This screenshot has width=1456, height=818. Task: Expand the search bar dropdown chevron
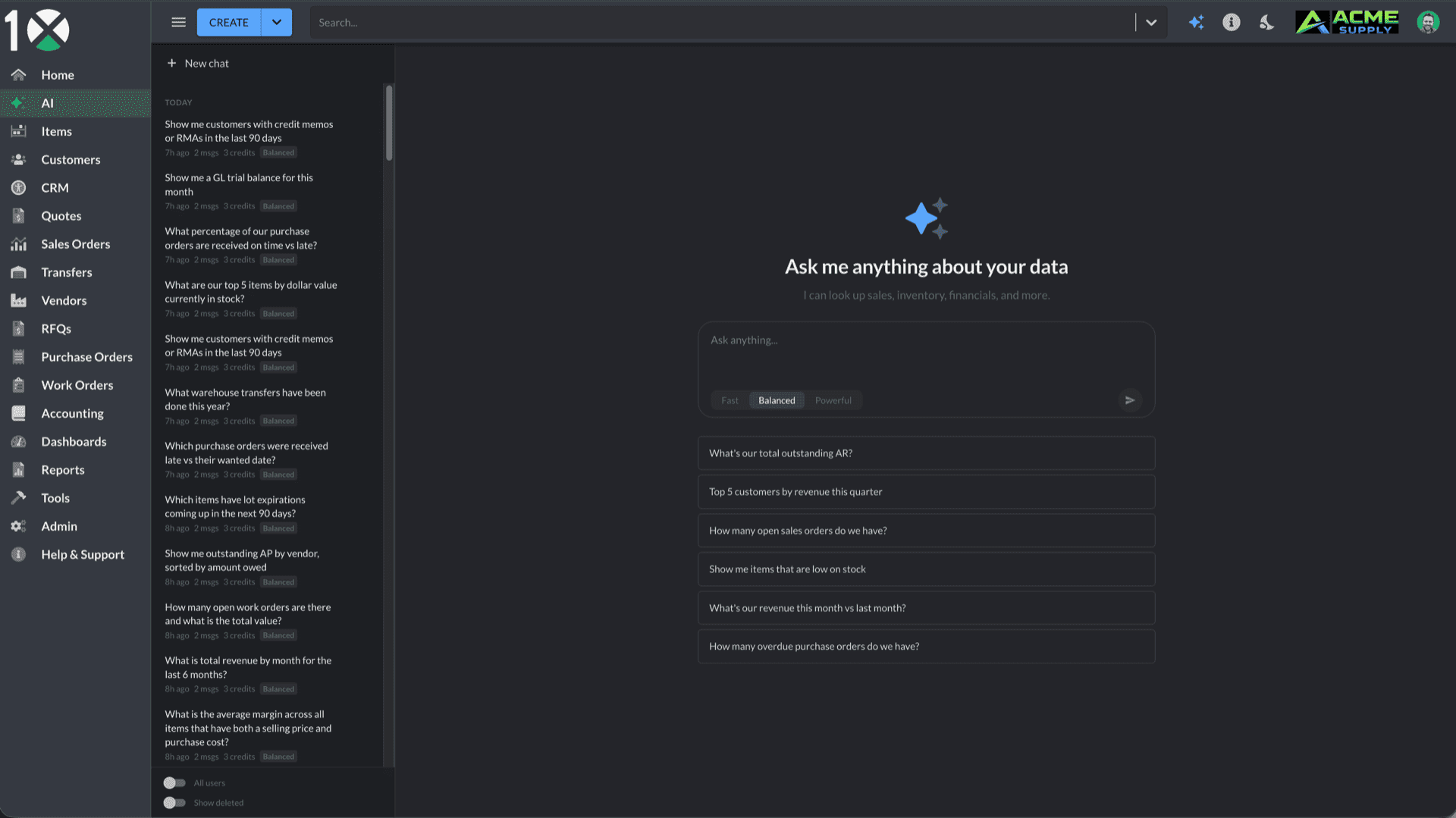pyautogui.click(x=1151, y=22)
